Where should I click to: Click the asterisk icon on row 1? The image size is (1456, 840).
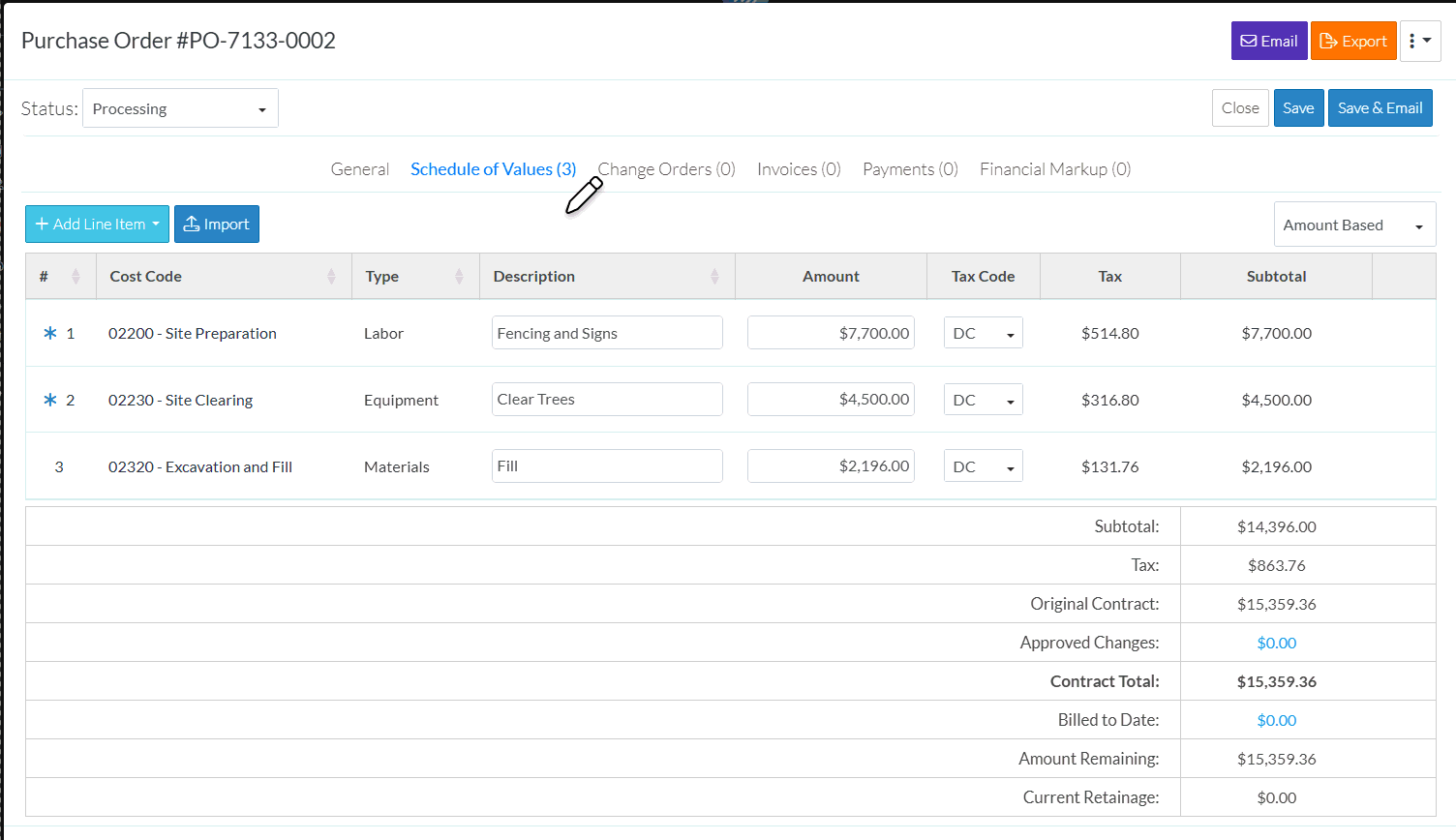click(50, 333)
